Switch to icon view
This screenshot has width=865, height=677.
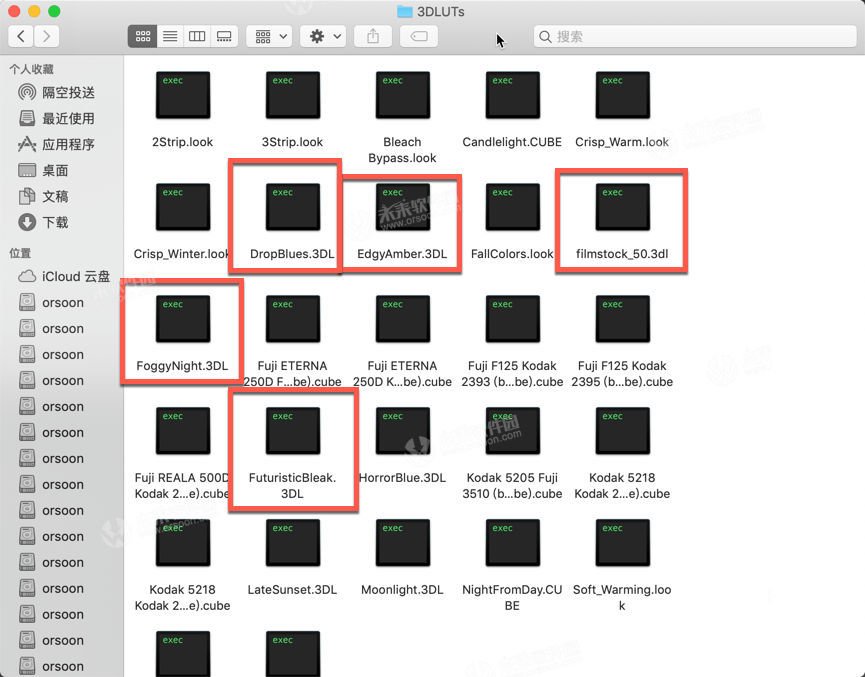point(143,36)
